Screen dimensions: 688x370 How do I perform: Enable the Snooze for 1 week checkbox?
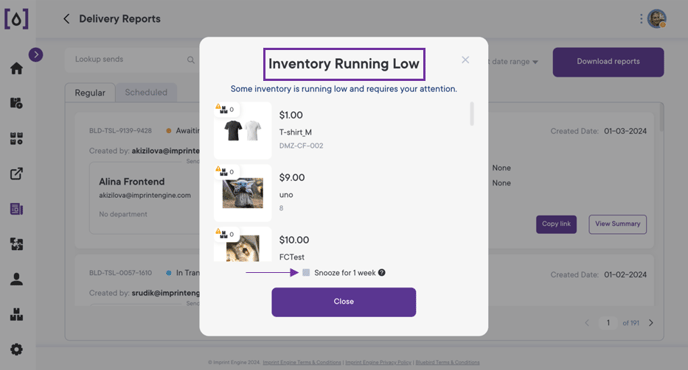pyautogui.click(x=306, y=273)
